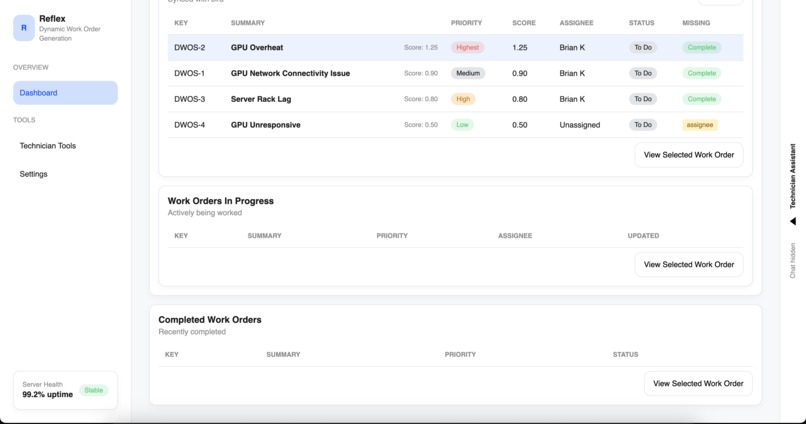Click the Medium priority badge
Image resolution: width=806 pixels, height=424 pixels.
click(x=468, y=73)
